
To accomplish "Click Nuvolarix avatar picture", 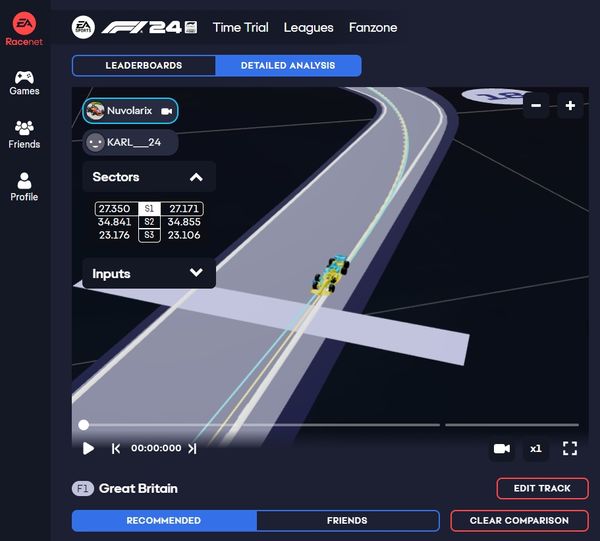I will tap(95, 111).
